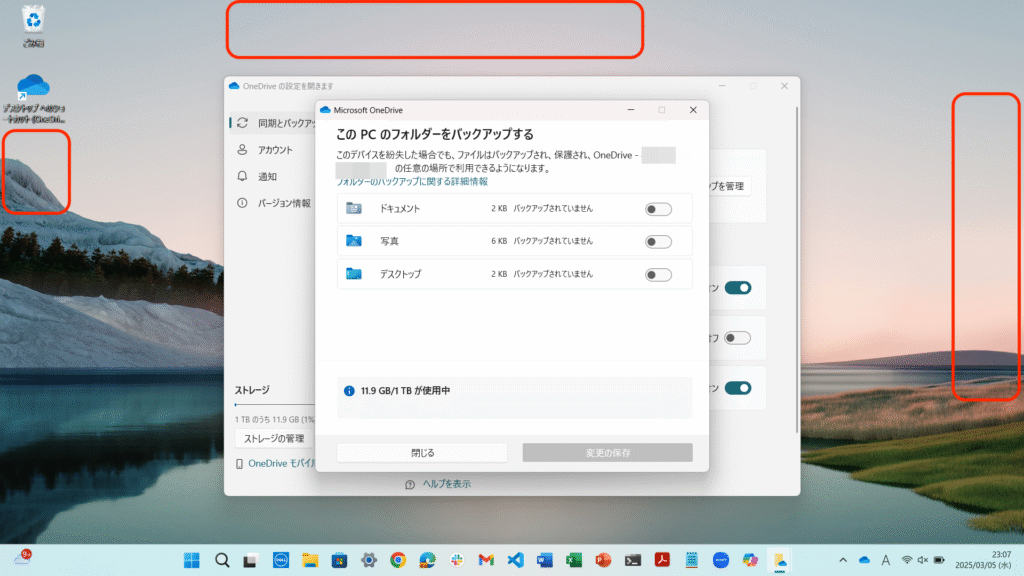This screenshot has width=1024, height=576.
Task: Click the IME A indicator in system tray
Action: pos(886,560)
